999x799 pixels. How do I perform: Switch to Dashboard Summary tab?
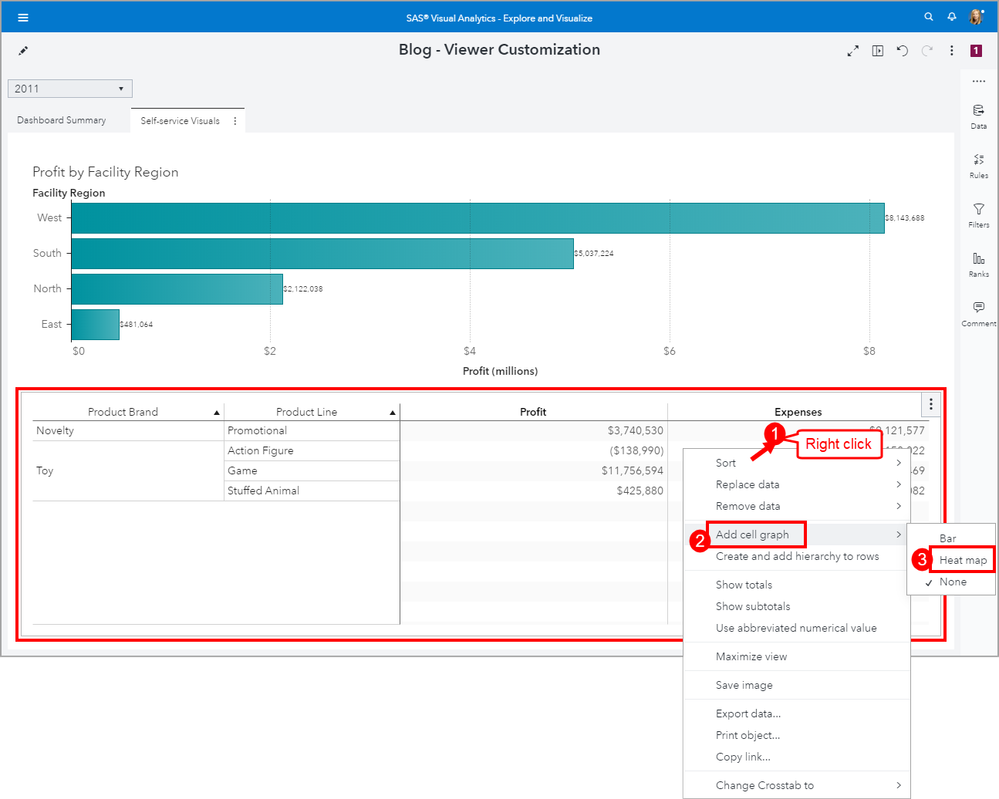tap(62, 120)
